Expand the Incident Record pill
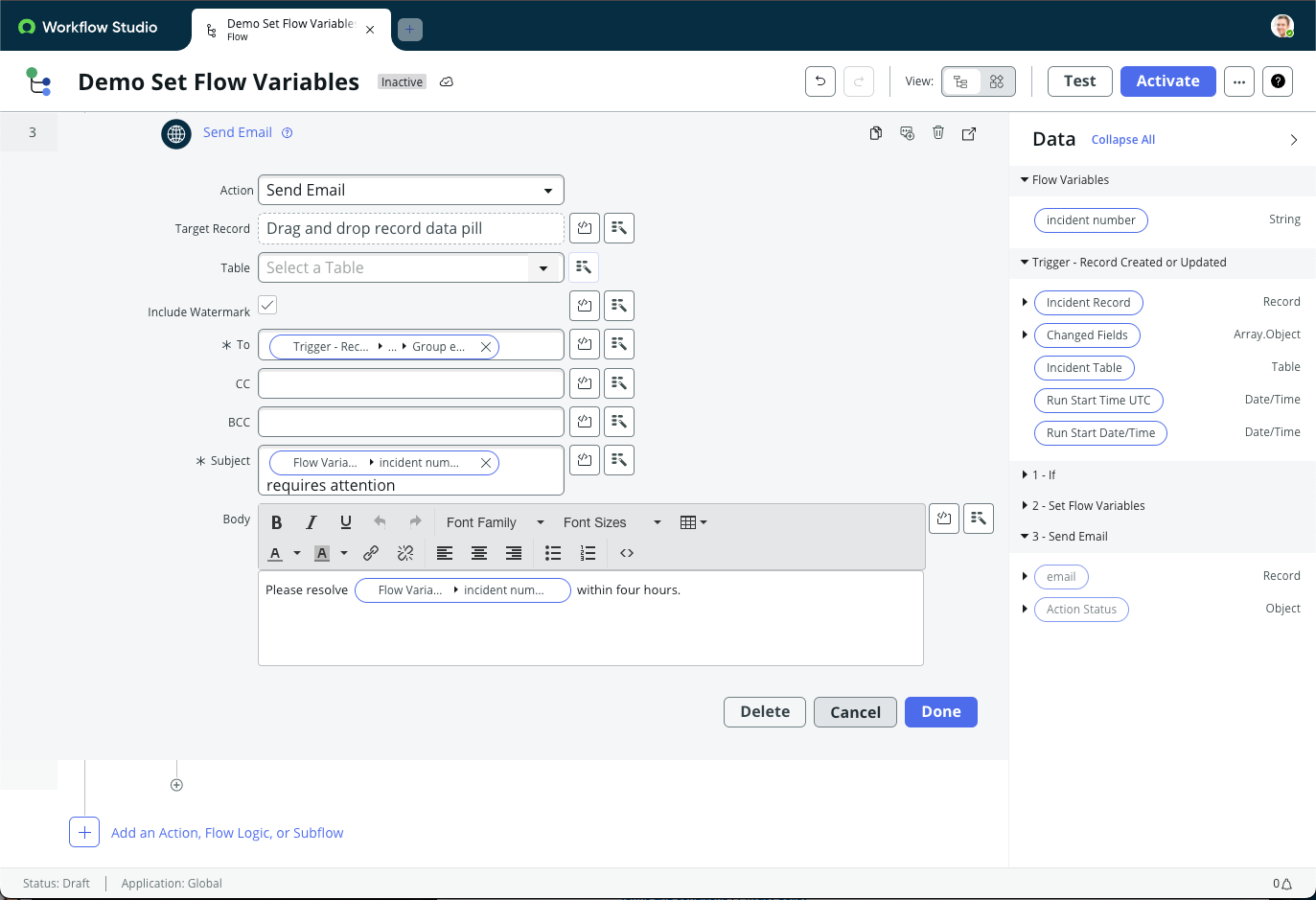 [x=1025, y=303]
